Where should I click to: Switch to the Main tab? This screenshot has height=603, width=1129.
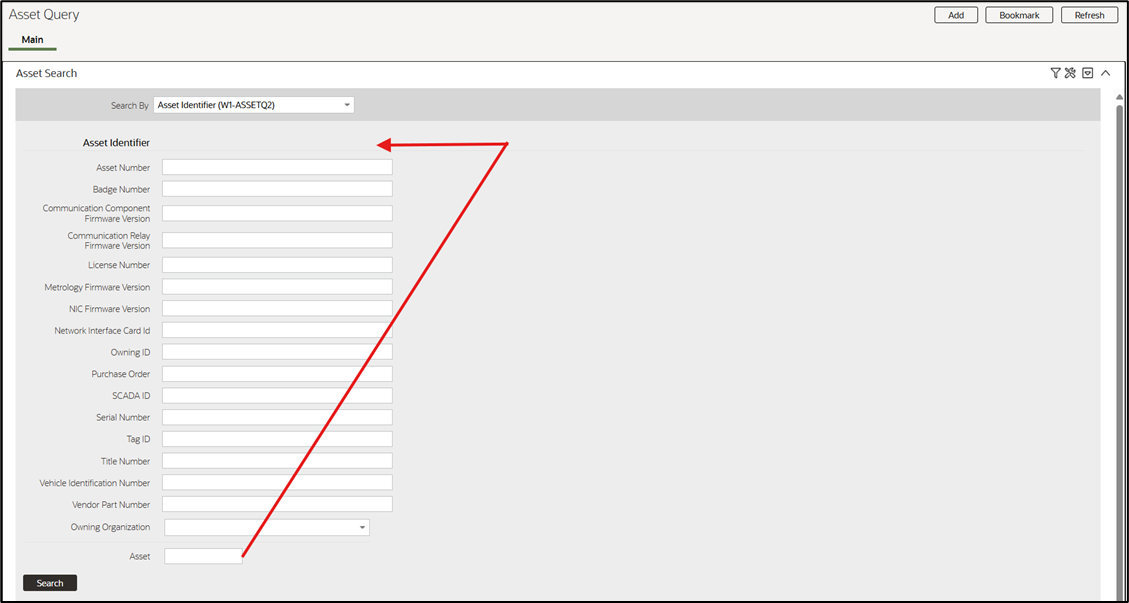(32, 40)
